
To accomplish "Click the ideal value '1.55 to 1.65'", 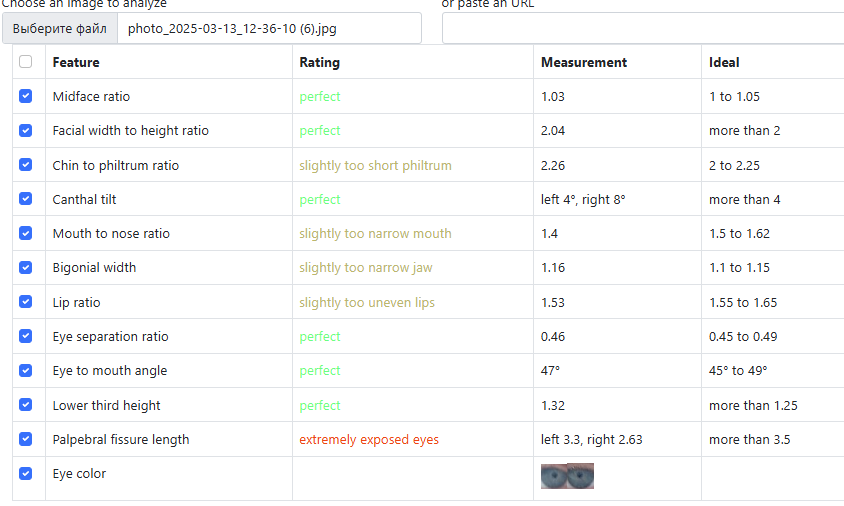I will 743,303.
